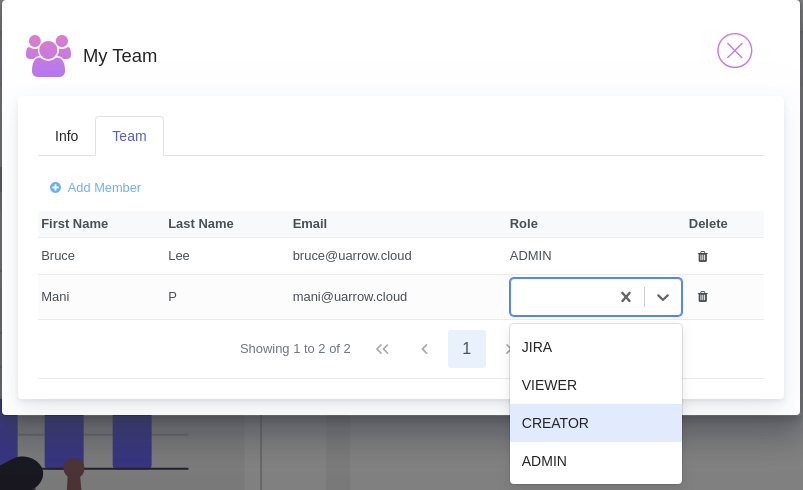Switch to the Info tab
803x490 pixels.
67,136
